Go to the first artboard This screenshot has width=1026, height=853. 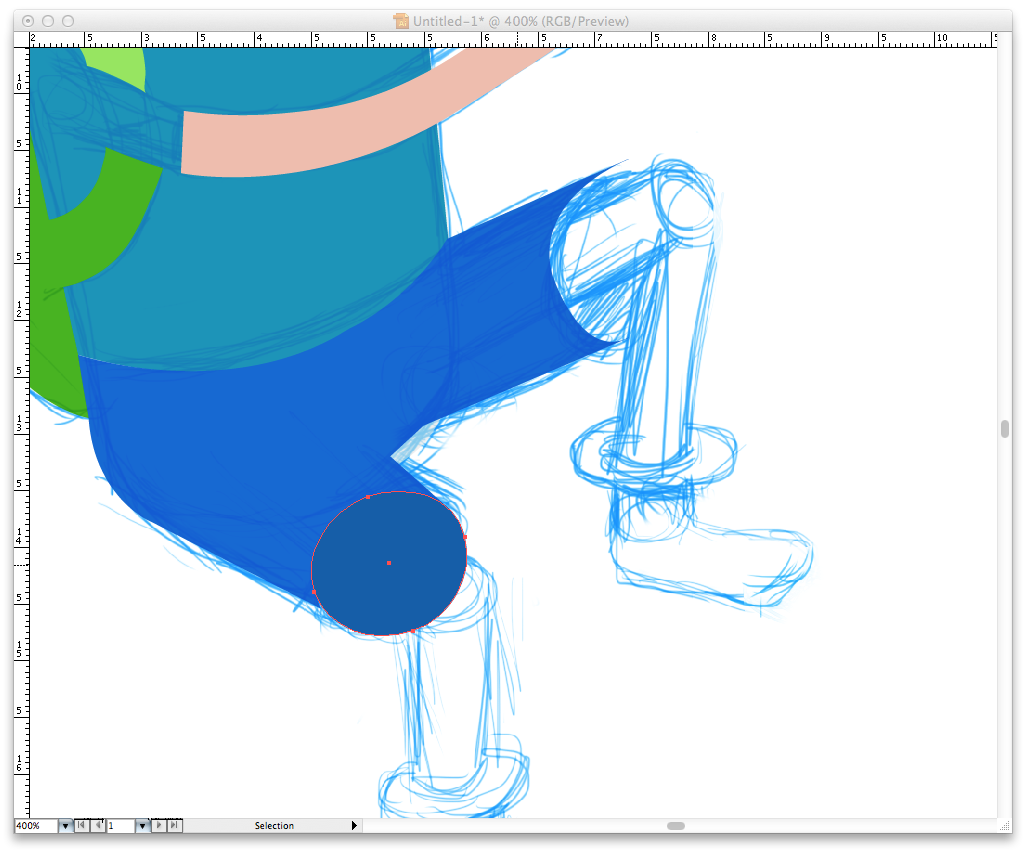coord(83,826)
